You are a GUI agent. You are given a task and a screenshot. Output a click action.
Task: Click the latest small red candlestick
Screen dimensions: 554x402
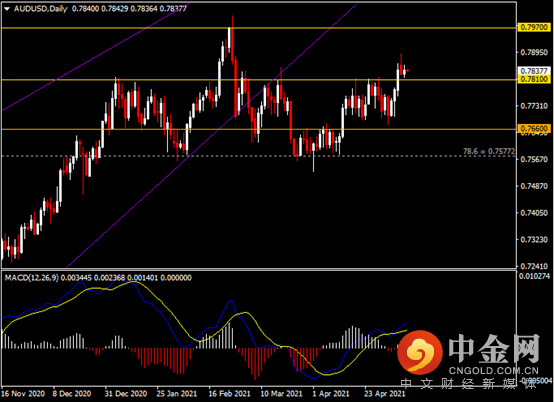408,71
